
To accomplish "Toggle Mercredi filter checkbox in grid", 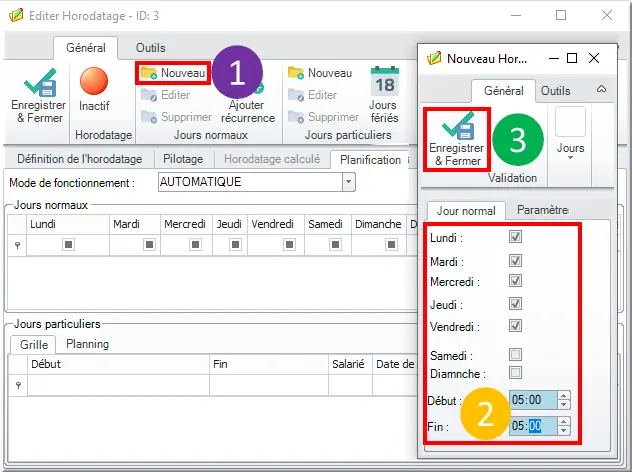I will [x=195, y=244].
